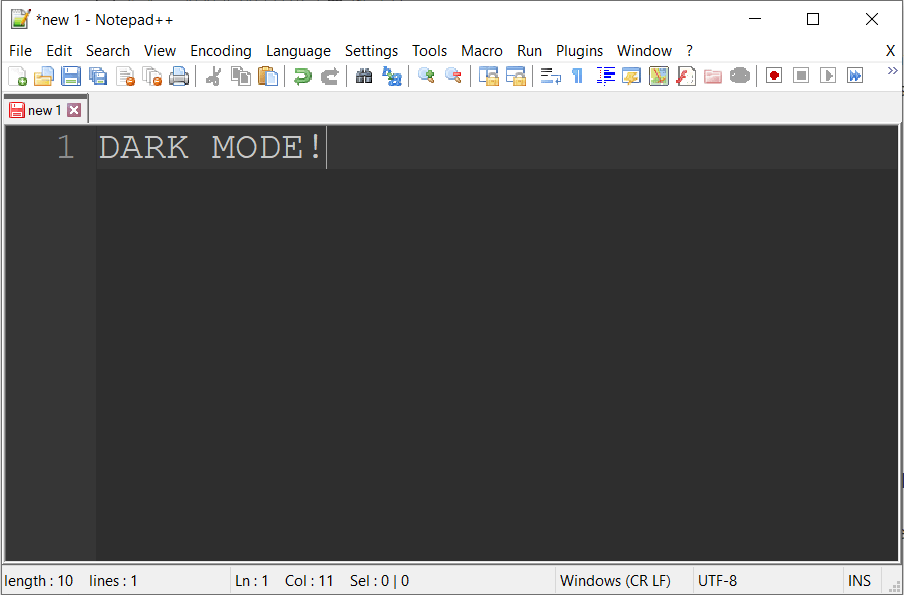The width and height of the screenshot is (904, 595).
Task: Click the Print toolbar icon
Action: (x=180, y=75)
